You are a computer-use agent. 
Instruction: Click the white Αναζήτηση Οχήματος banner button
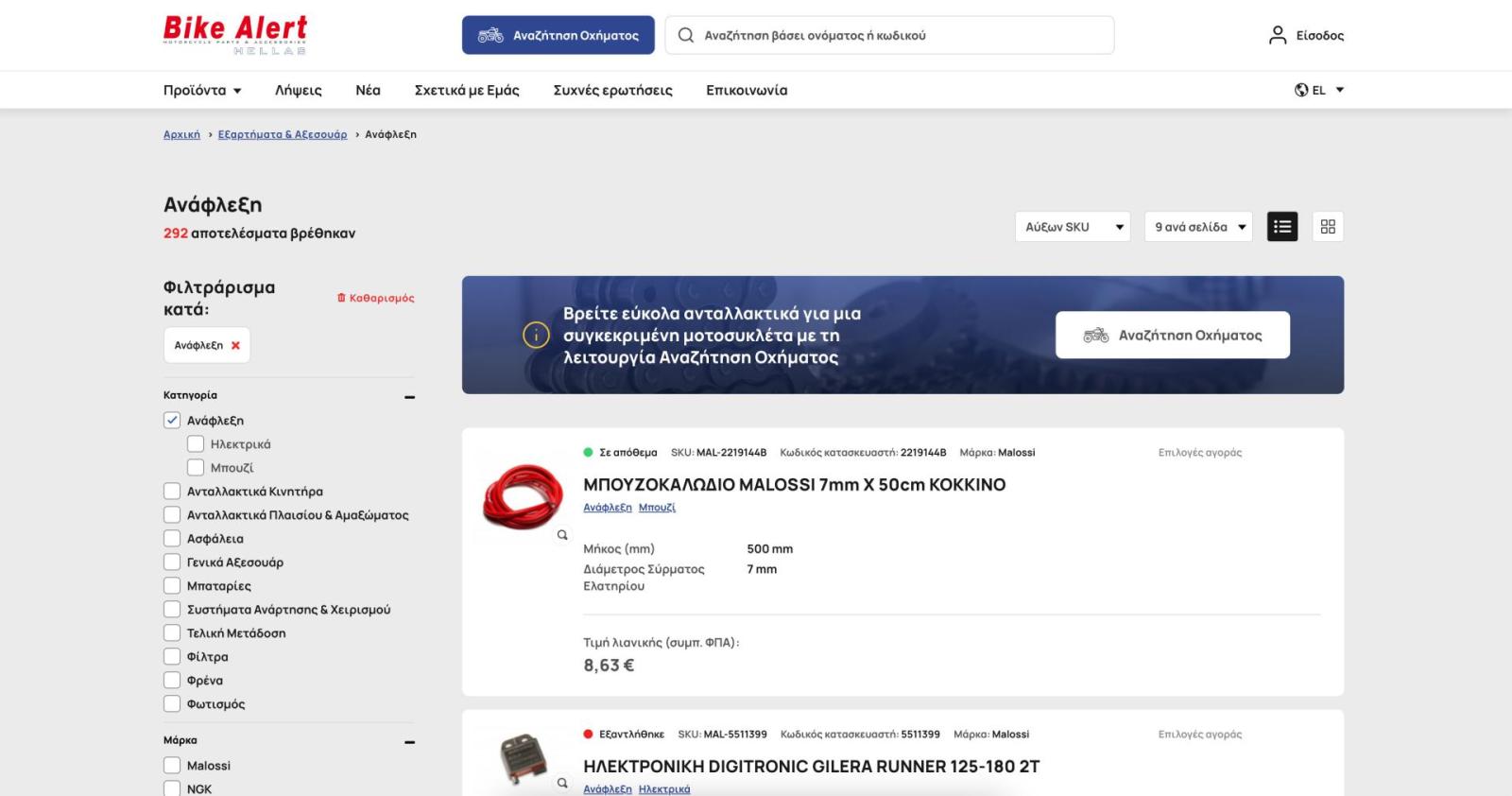click(x=1173, y=335)
